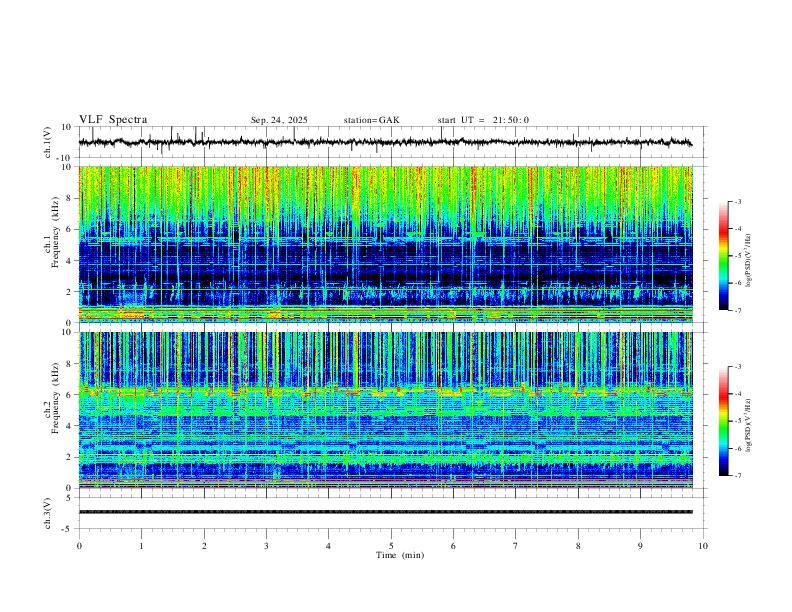Click time axis tick label "9"
Screen dimensions: 792x612
[640, 546]
